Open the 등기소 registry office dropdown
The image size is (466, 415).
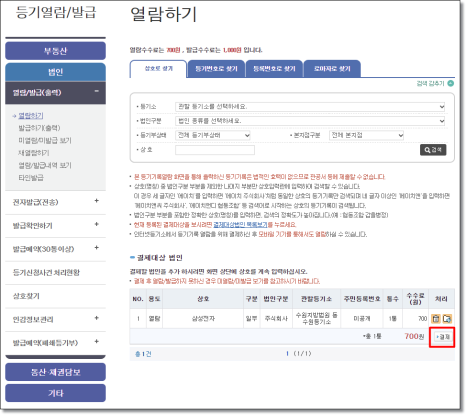point(310,107)
